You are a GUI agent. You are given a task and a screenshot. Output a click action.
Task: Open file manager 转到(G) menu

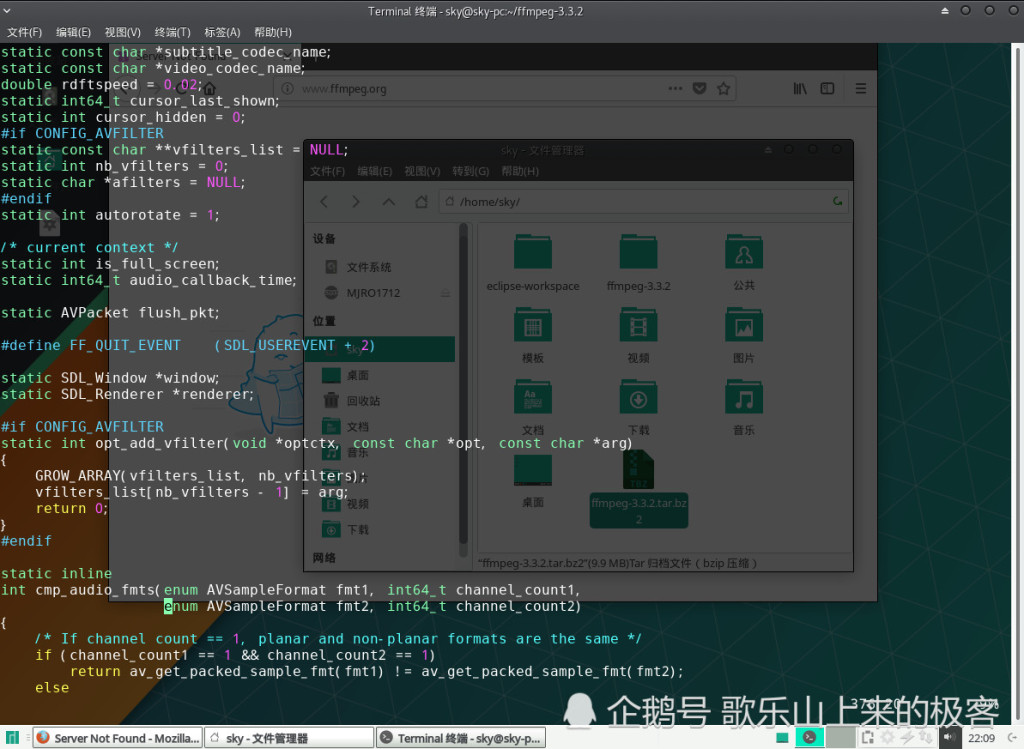[x=470, y=171]
